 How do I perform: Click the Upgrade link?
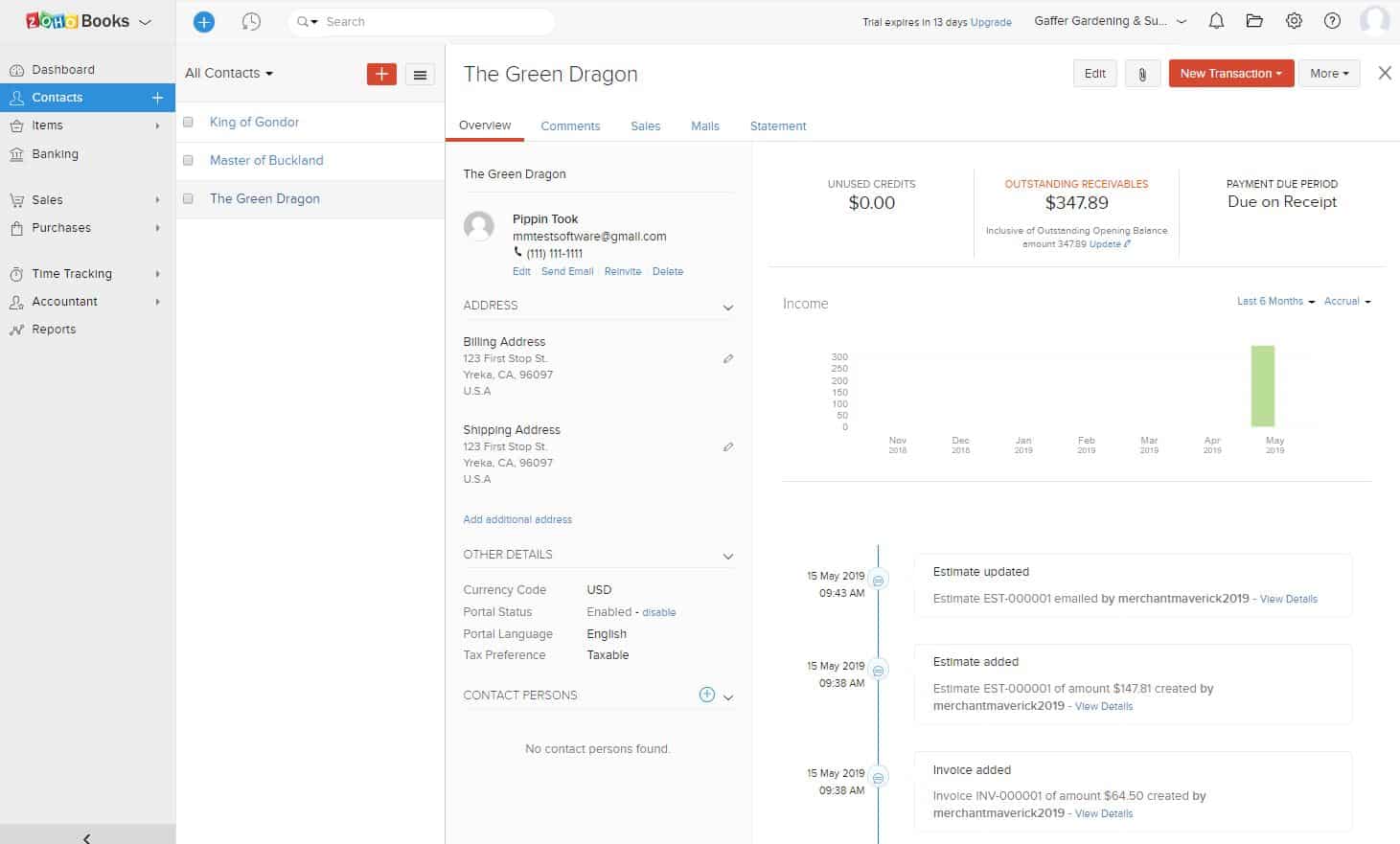(x=991, y=22)
